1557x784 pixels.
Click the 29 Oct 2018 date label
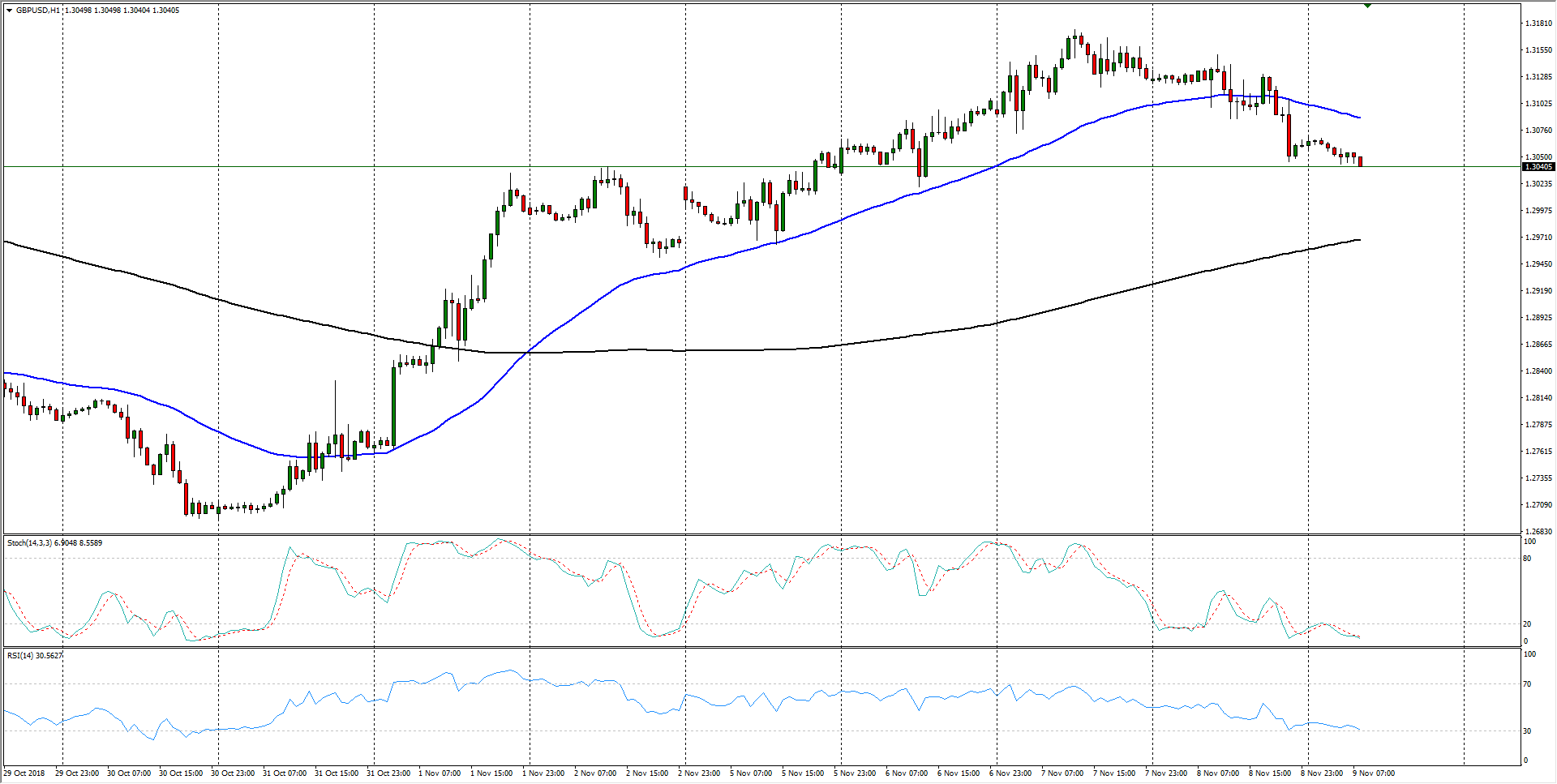click(x=24, y=773)
